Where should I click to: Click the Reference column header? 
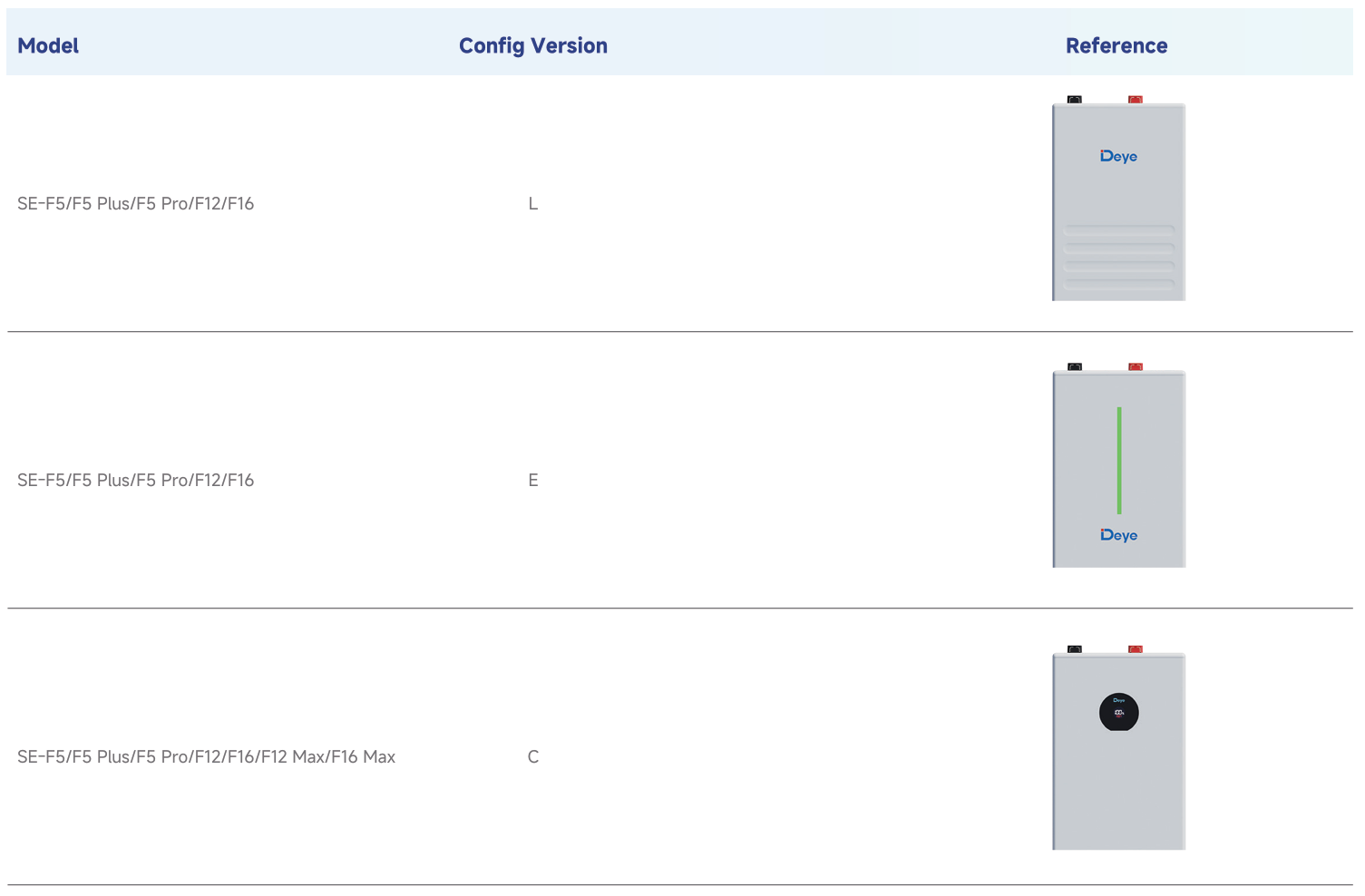tap(1116, 45)
